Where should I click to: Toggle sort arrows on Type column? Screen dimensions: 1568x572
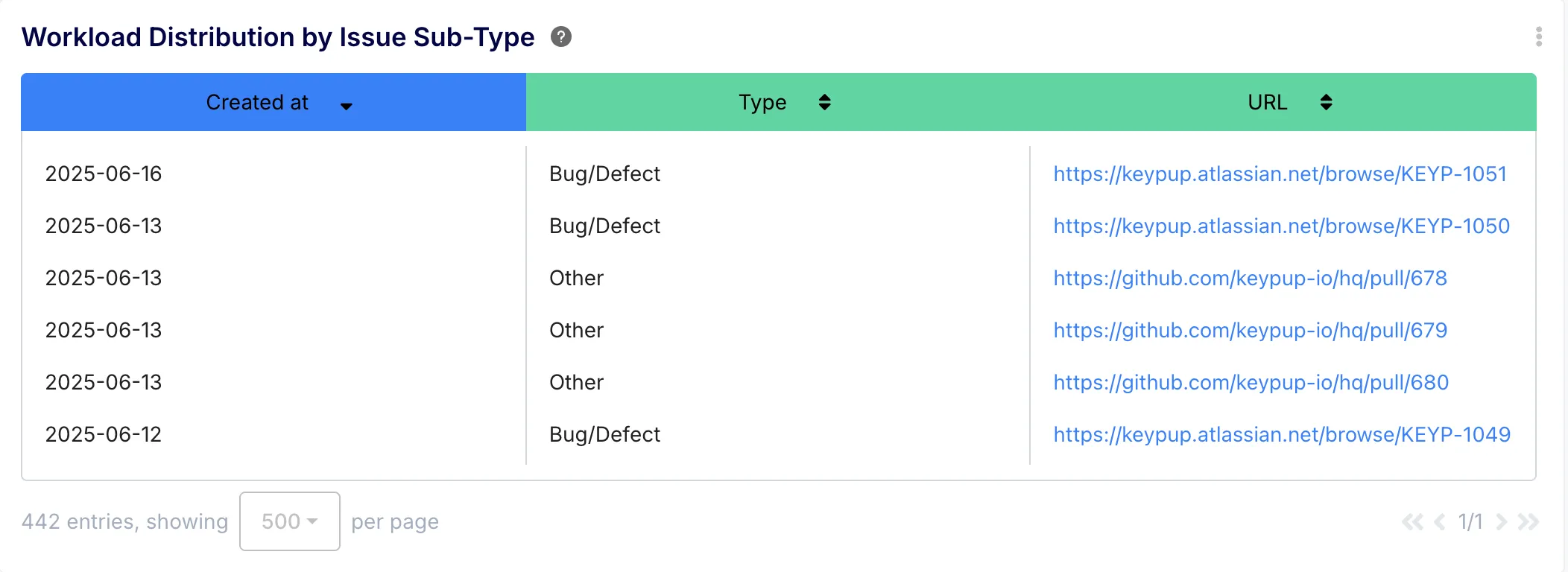pyautogui.click(x=824, y=102)
